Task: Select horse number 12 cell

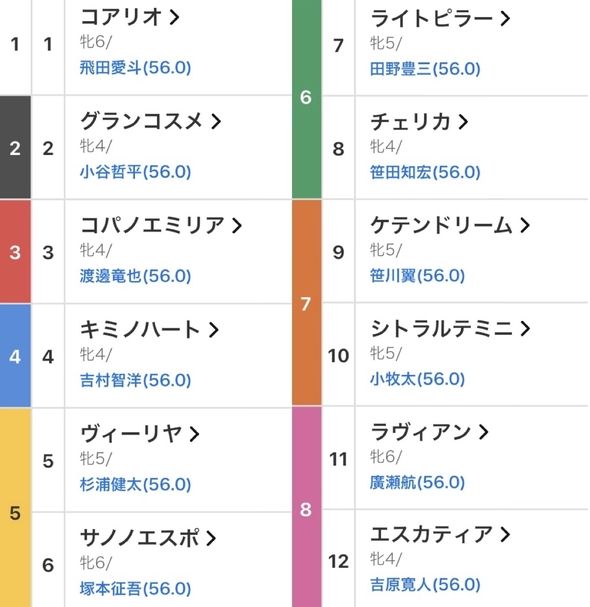Action: [x=338, y=561]
